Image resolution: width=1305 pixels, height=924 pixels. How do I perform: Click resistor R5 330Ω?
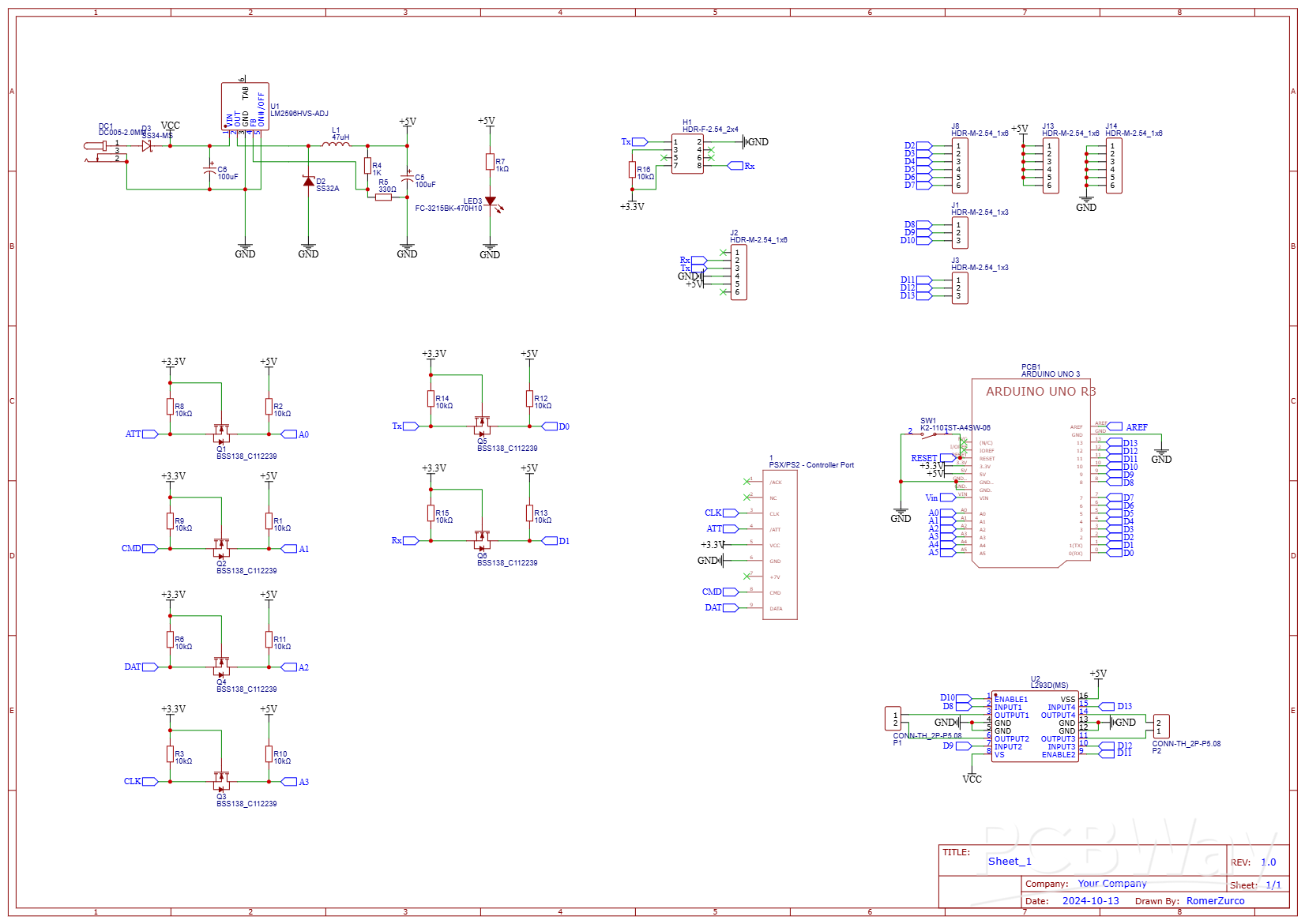coord(383,197)
